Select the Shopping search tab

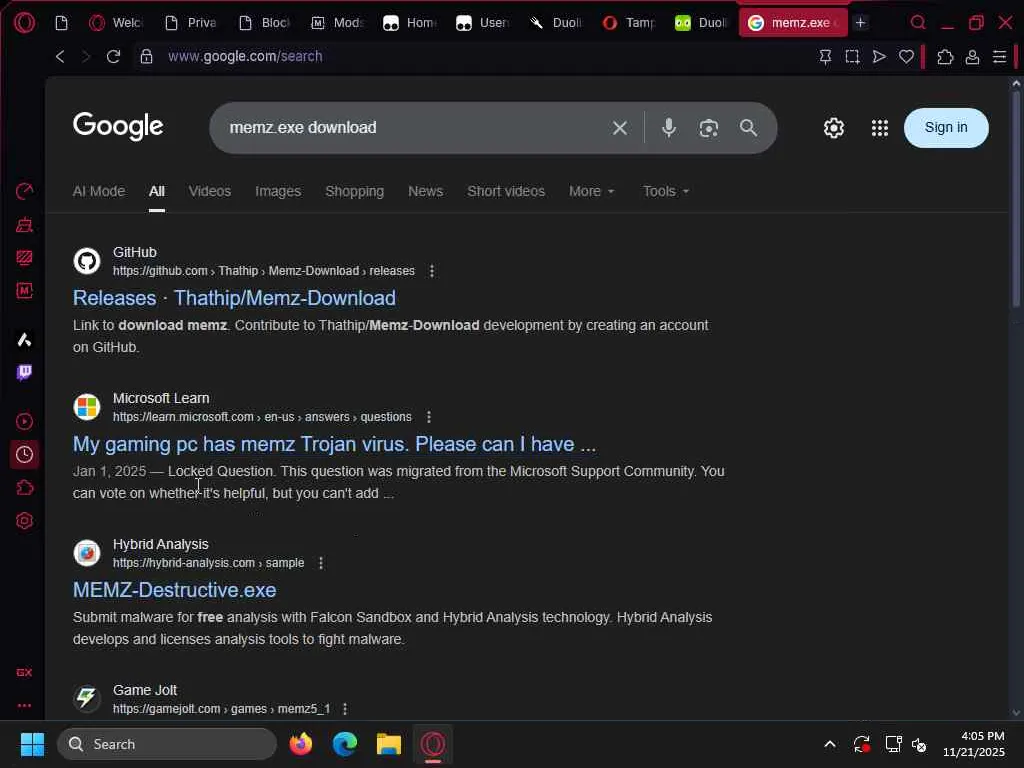tap(355, 191)
